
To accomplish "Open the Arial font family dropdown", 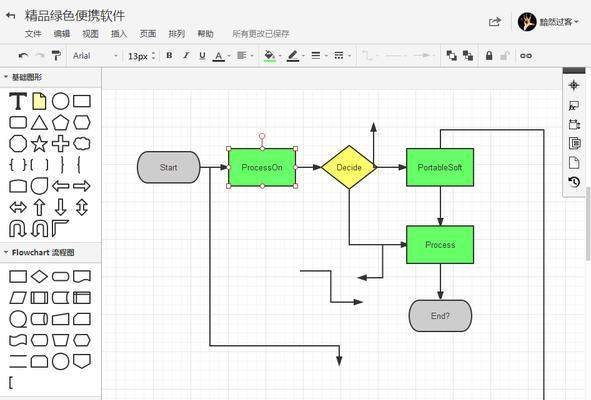I will point(95,56).
